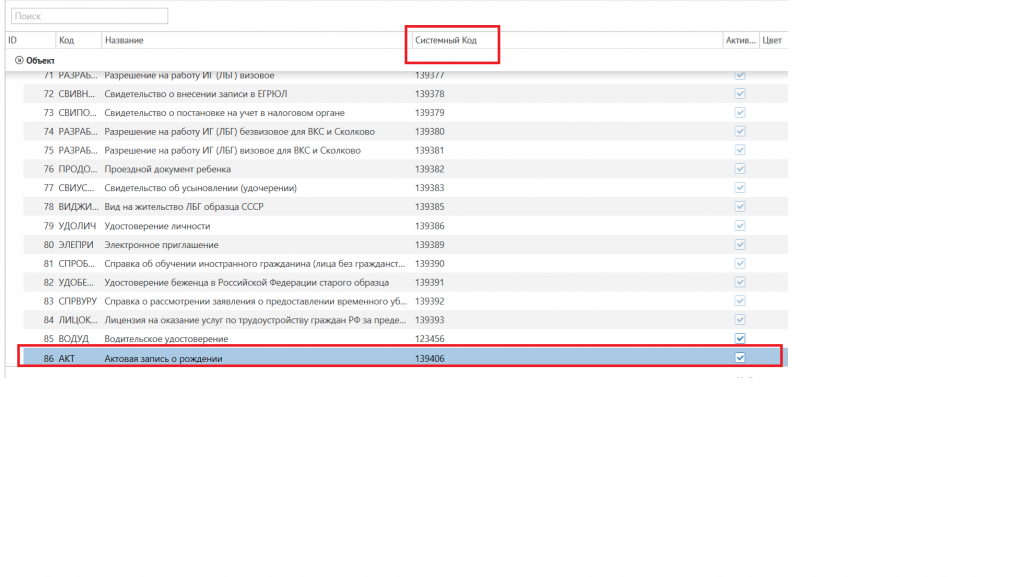The height and width of the screenshot is (577, 1024).
Task: Select row Разрешение на работу безвизовое для ВКС
Action: [x=405, y=132]
